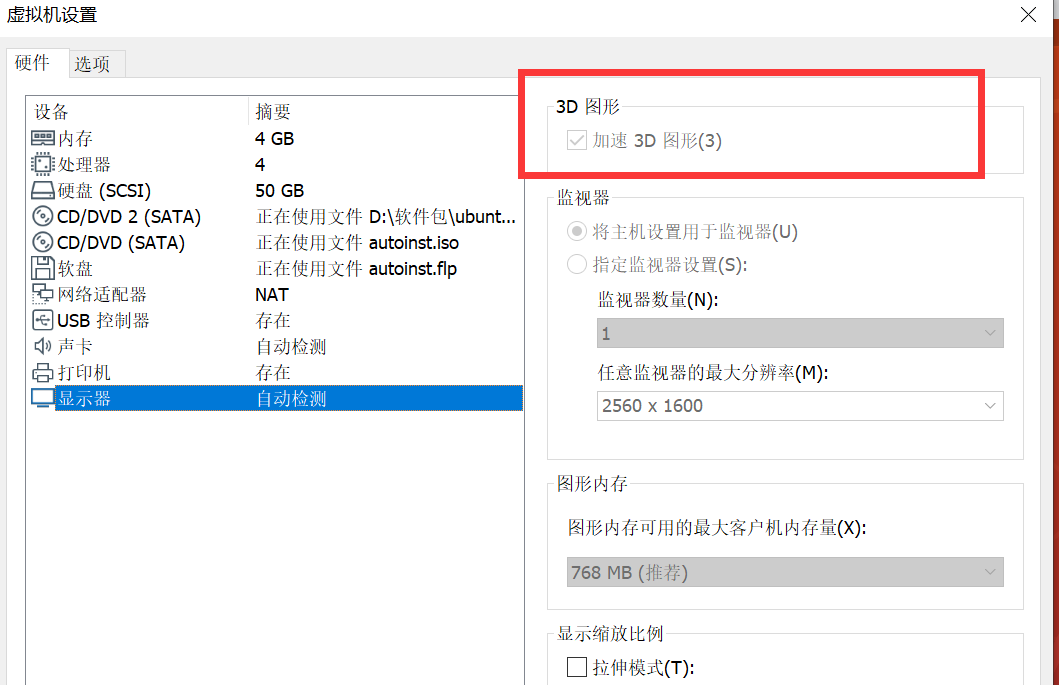Select the USB 控制器 row
The image size is (1059, 685).
tap(276, 320)
